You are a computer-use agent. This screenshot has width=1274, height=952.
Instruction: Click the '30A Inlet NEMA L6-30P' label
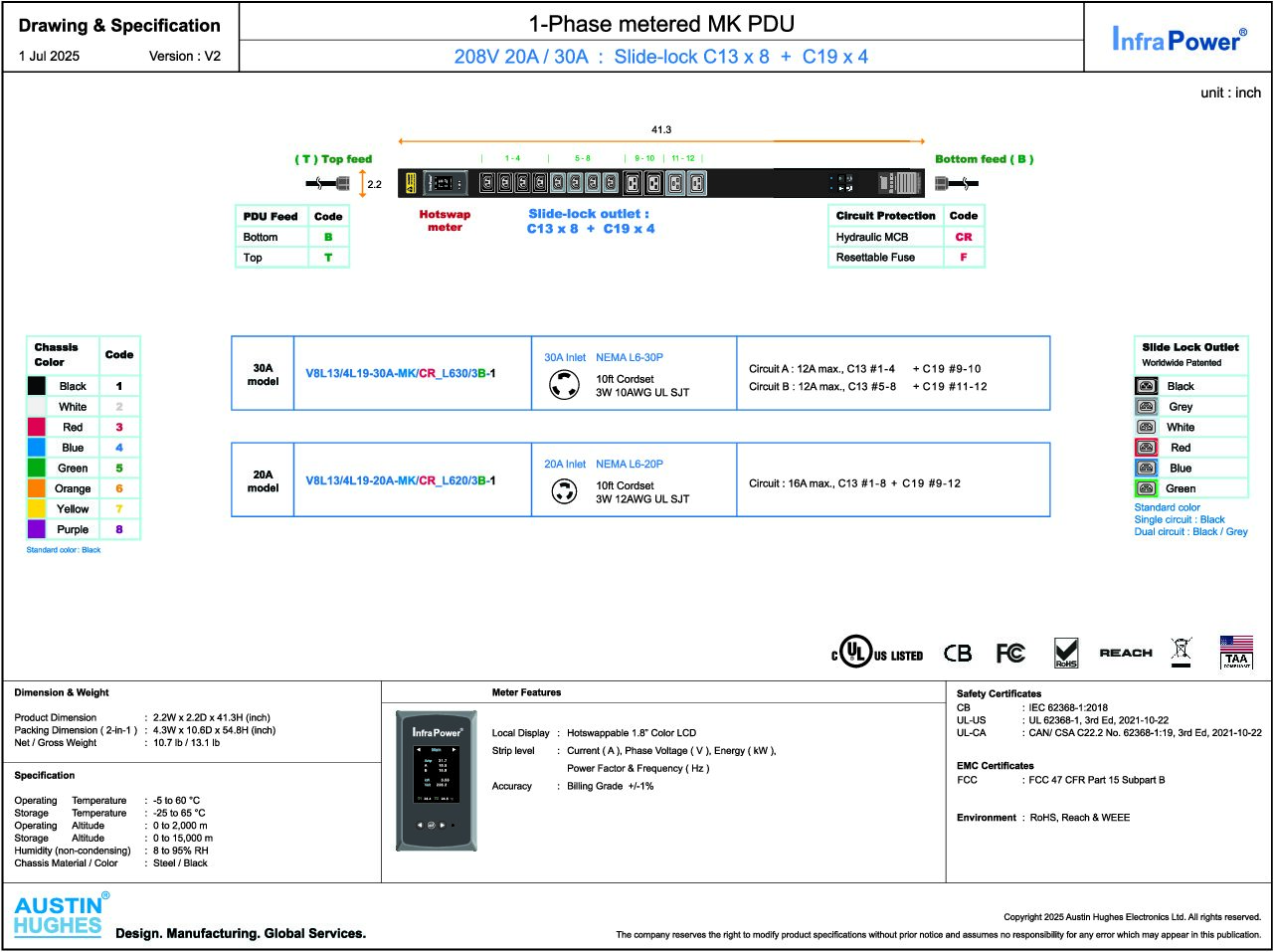pyautogui.click(x=604, y=357)
